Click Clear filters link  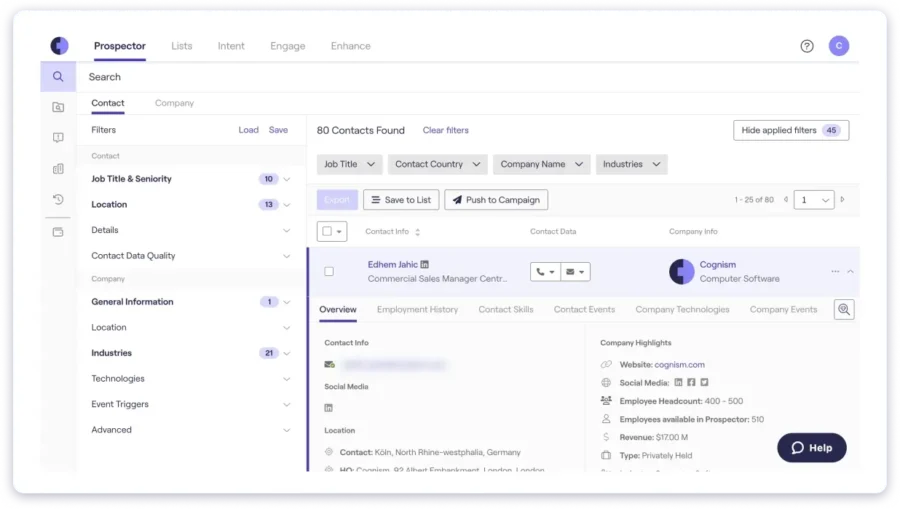(445, 130)
